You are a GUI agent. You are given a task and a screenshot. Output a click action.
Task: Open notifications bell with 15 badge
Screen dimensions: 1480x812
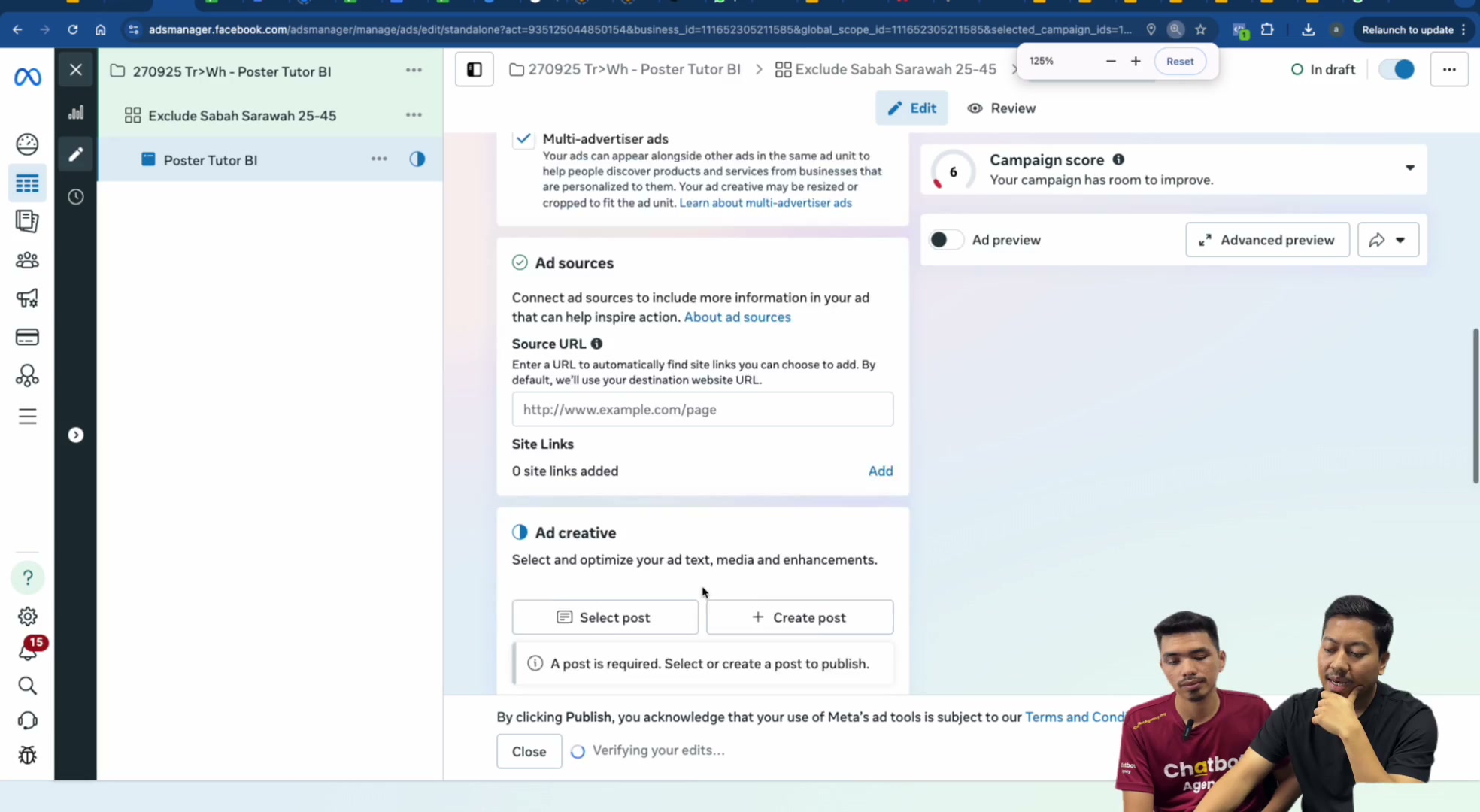point(28,651)
